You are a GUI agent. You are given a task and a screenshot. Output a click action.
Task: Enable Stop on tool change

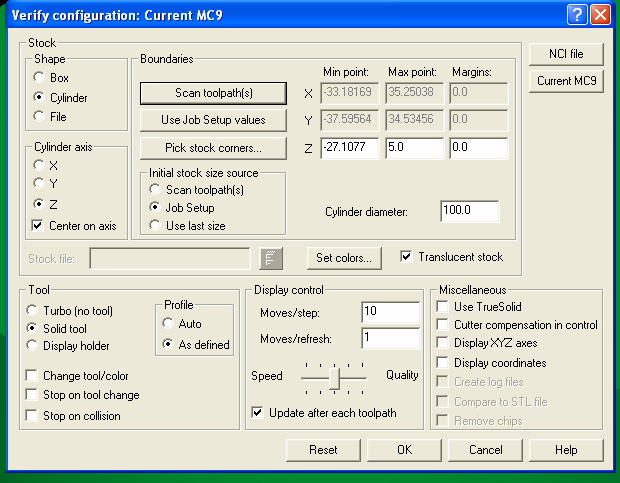coord(32,394)
